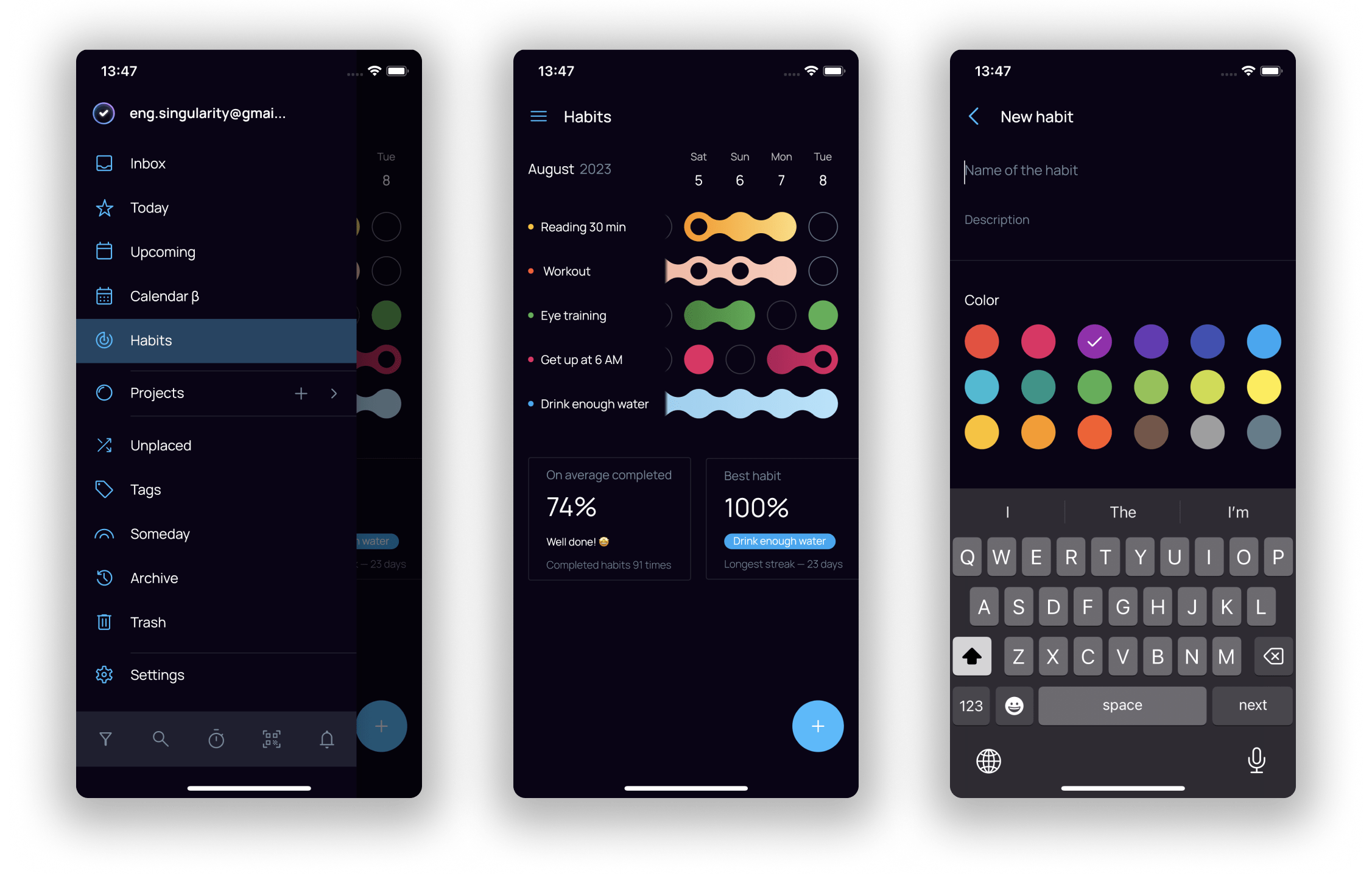1372x893 pixels.
Task: Click the notification bell icon
Action: [326, 740]
